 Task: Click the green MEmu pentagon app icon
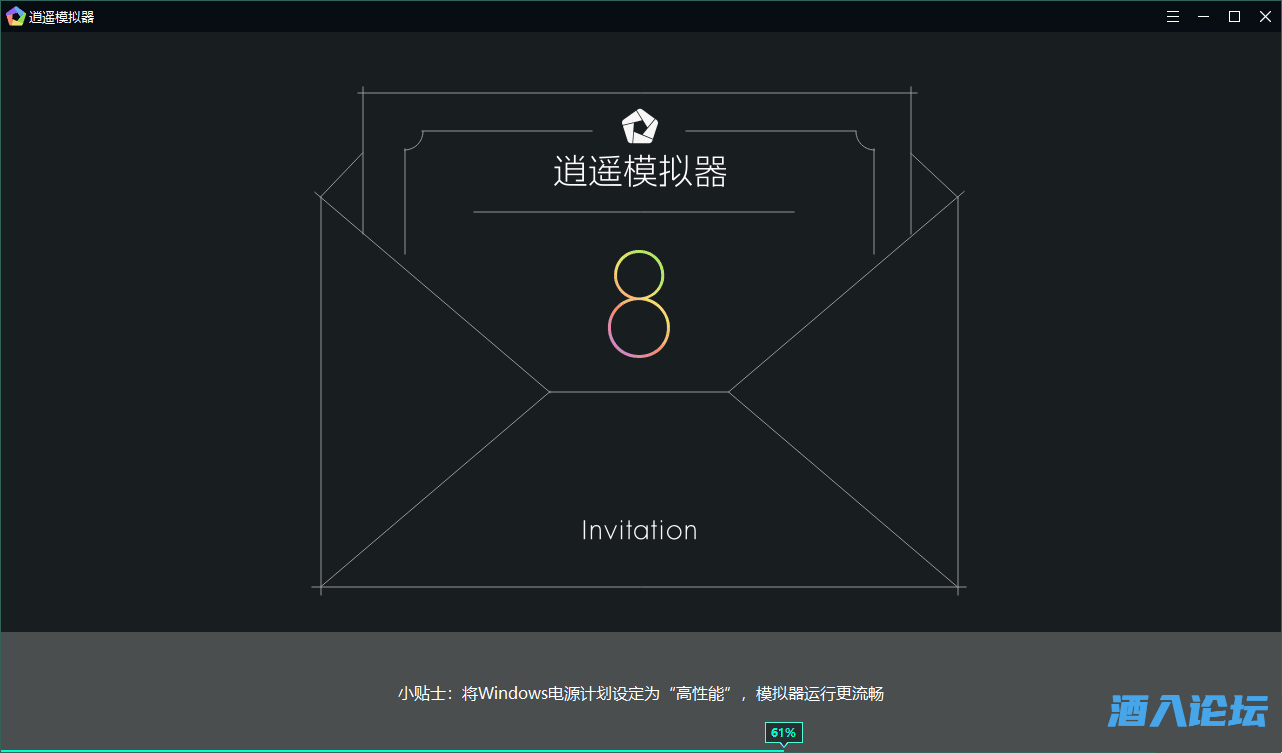click(15, 16)
